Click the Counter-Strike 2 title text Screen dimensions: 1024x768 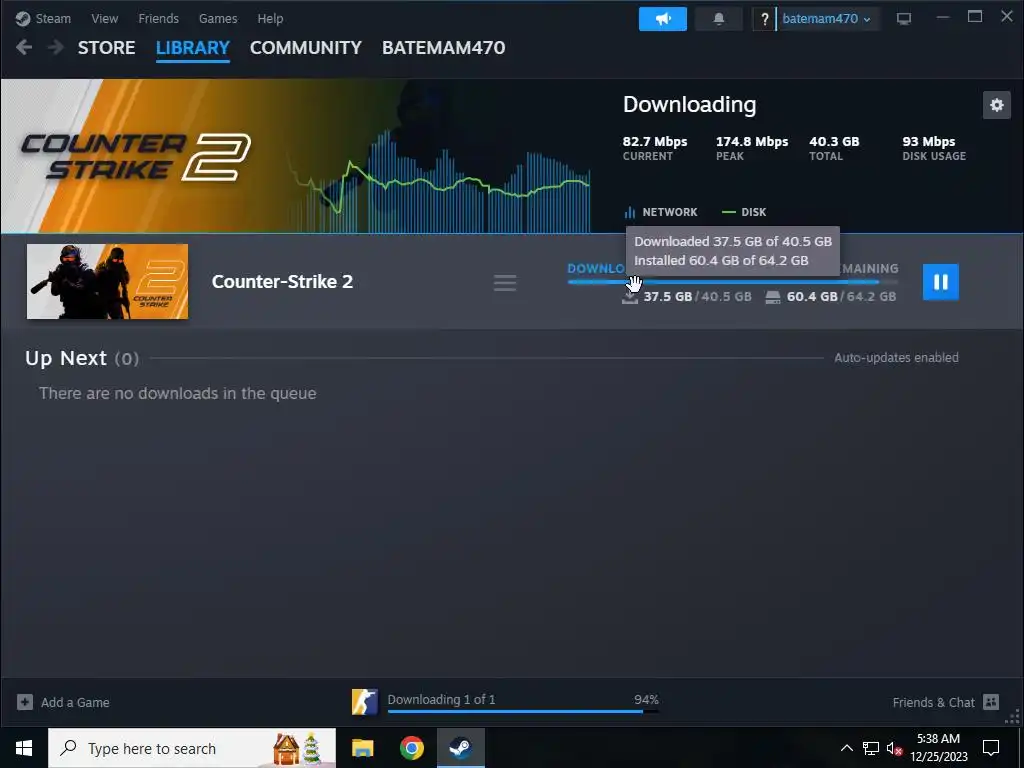(x=282, y=281)
